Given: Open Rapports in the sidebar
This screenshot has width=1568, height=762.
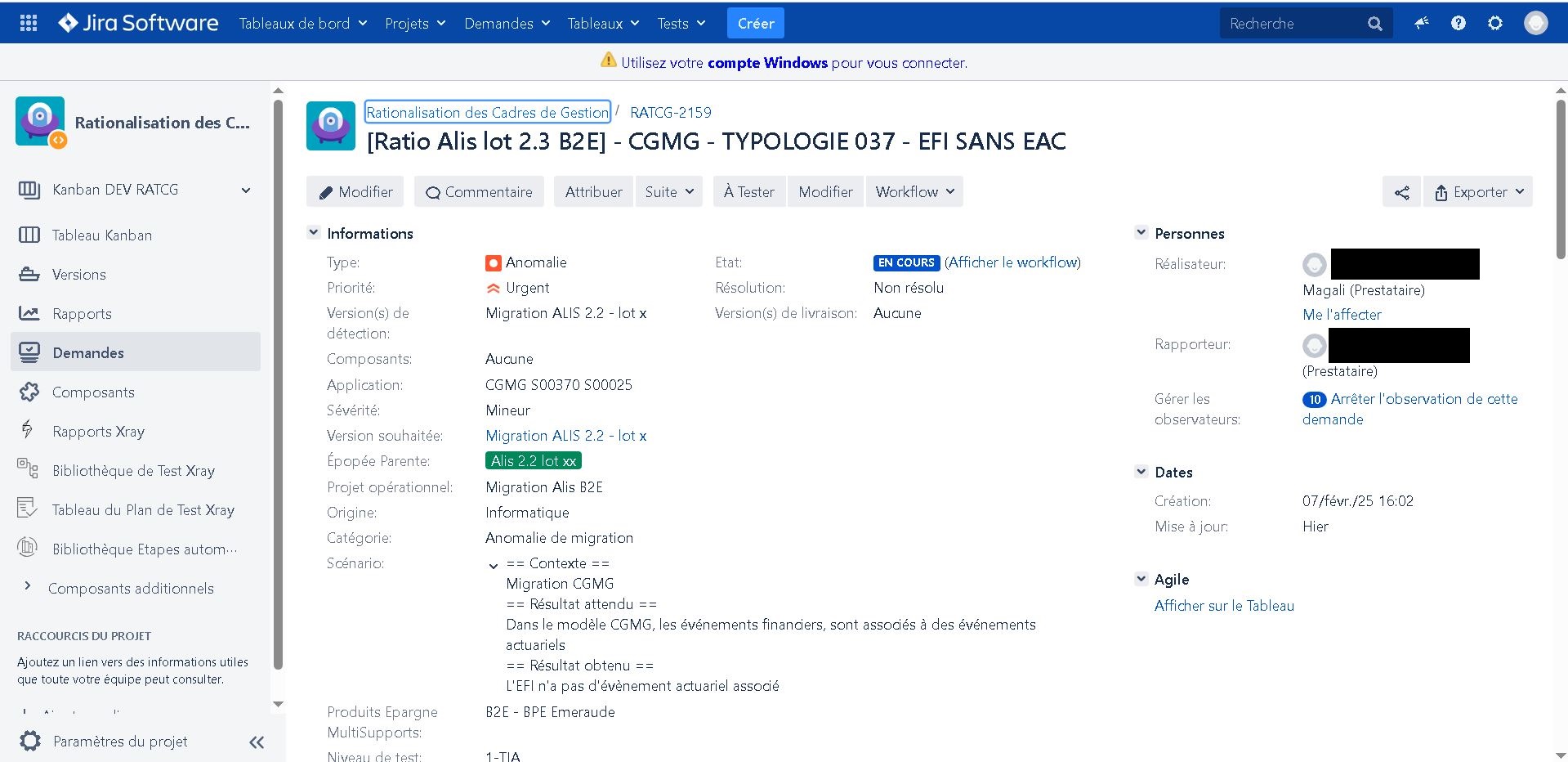Looking at the screenshot, I should 136,314.
